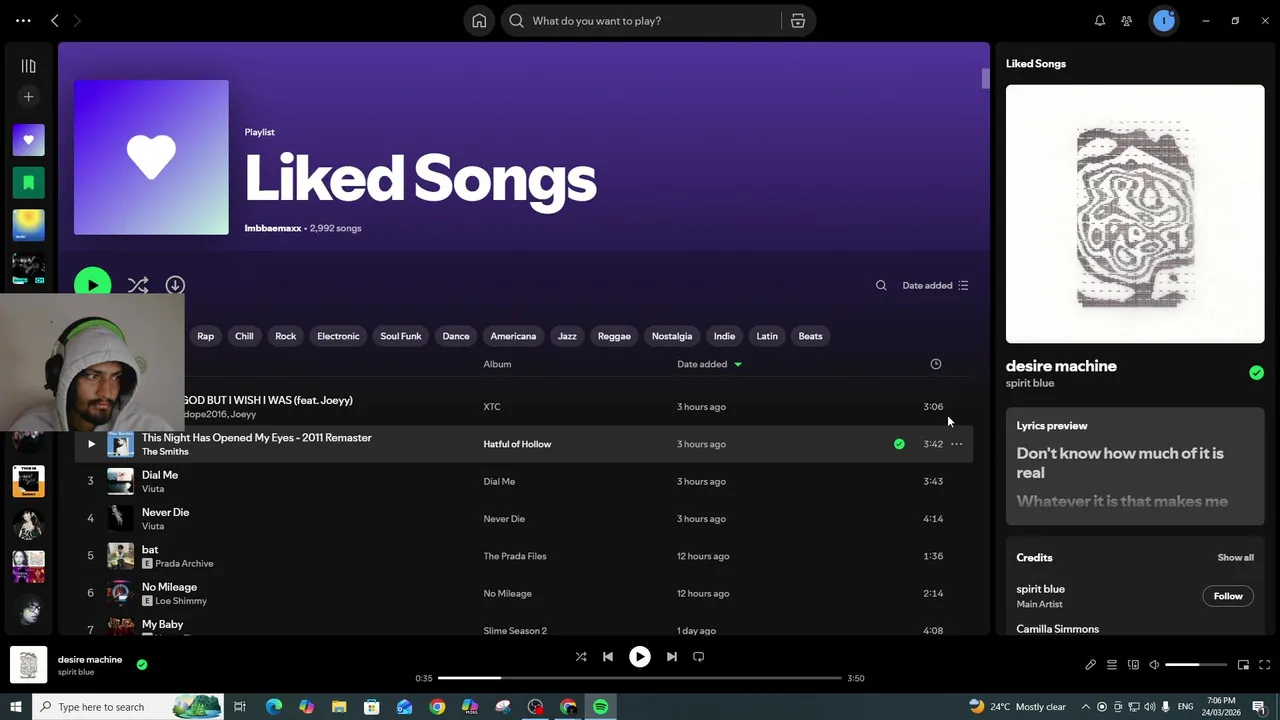Toggle playlist shuffle icon beside play button
Image resolution: width=1280 pixels, height=720 pixels.
point(138,285)
